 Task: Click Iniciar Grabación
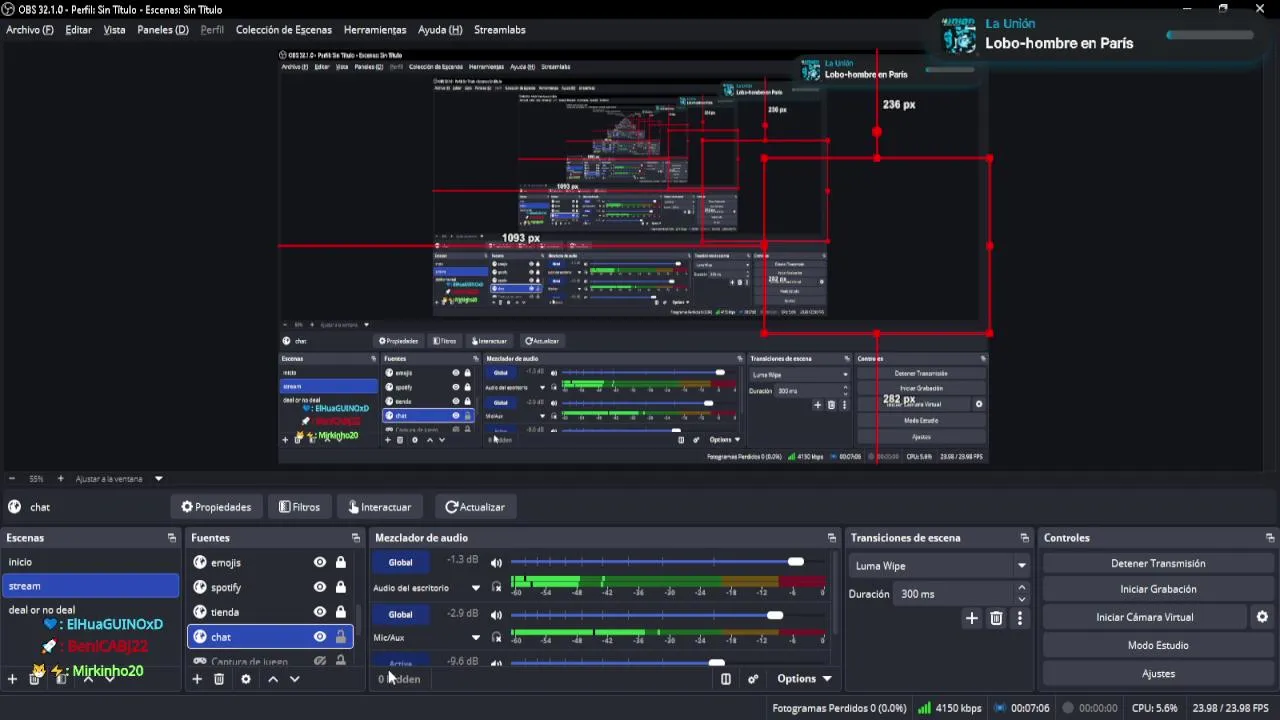pos(1158,590)
